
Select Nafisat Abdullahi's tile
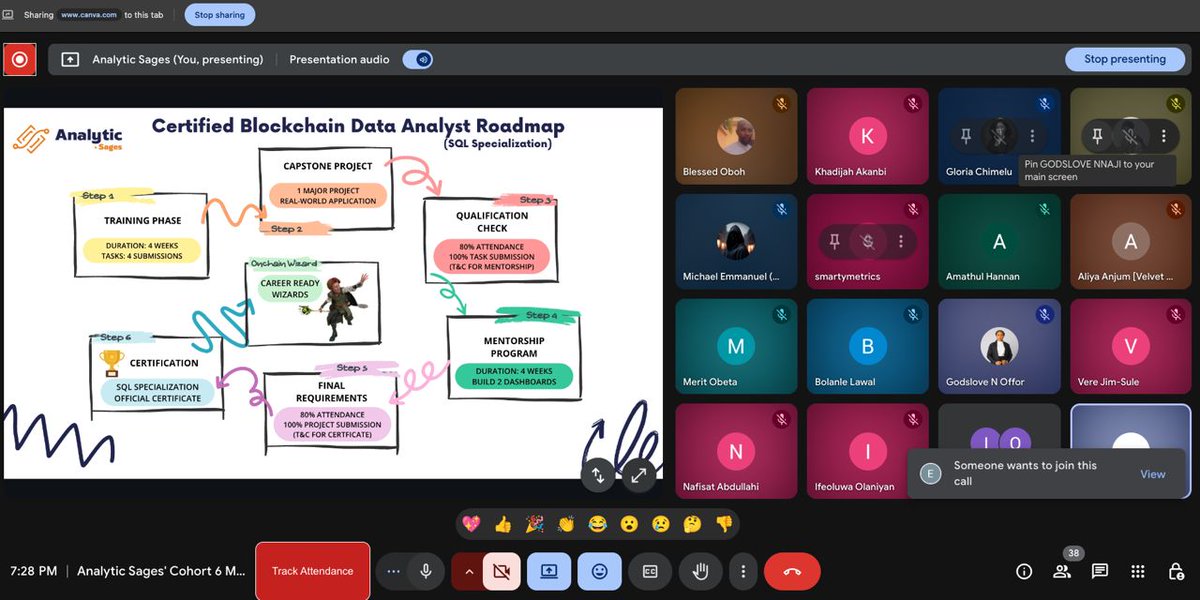tap(736, 451)
